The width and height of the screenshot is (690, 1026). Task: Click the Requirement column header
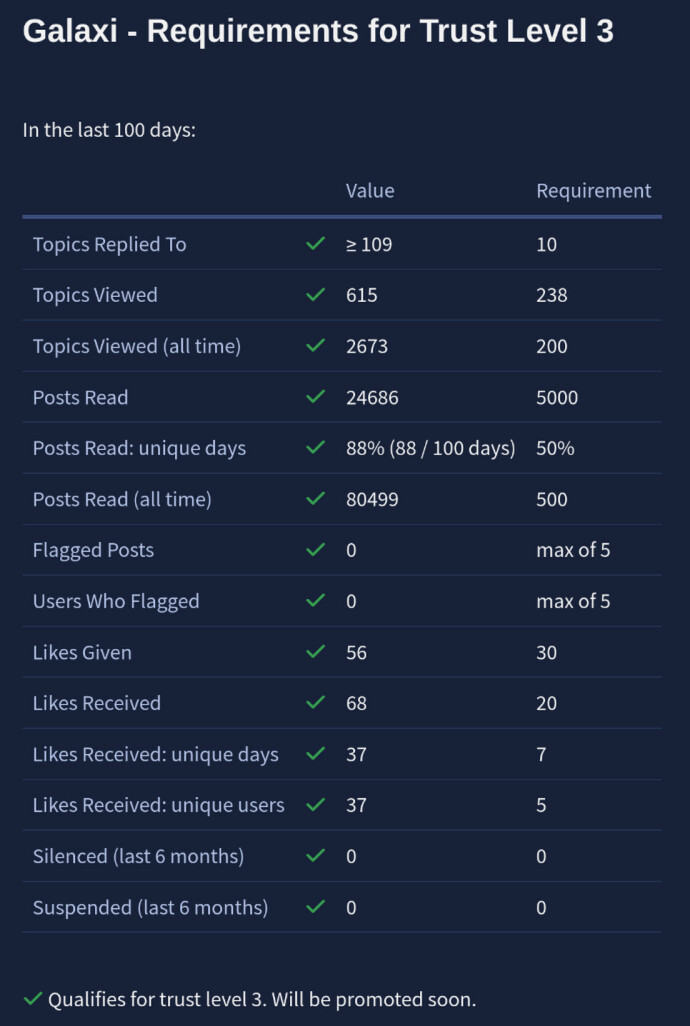coord(593,190)
